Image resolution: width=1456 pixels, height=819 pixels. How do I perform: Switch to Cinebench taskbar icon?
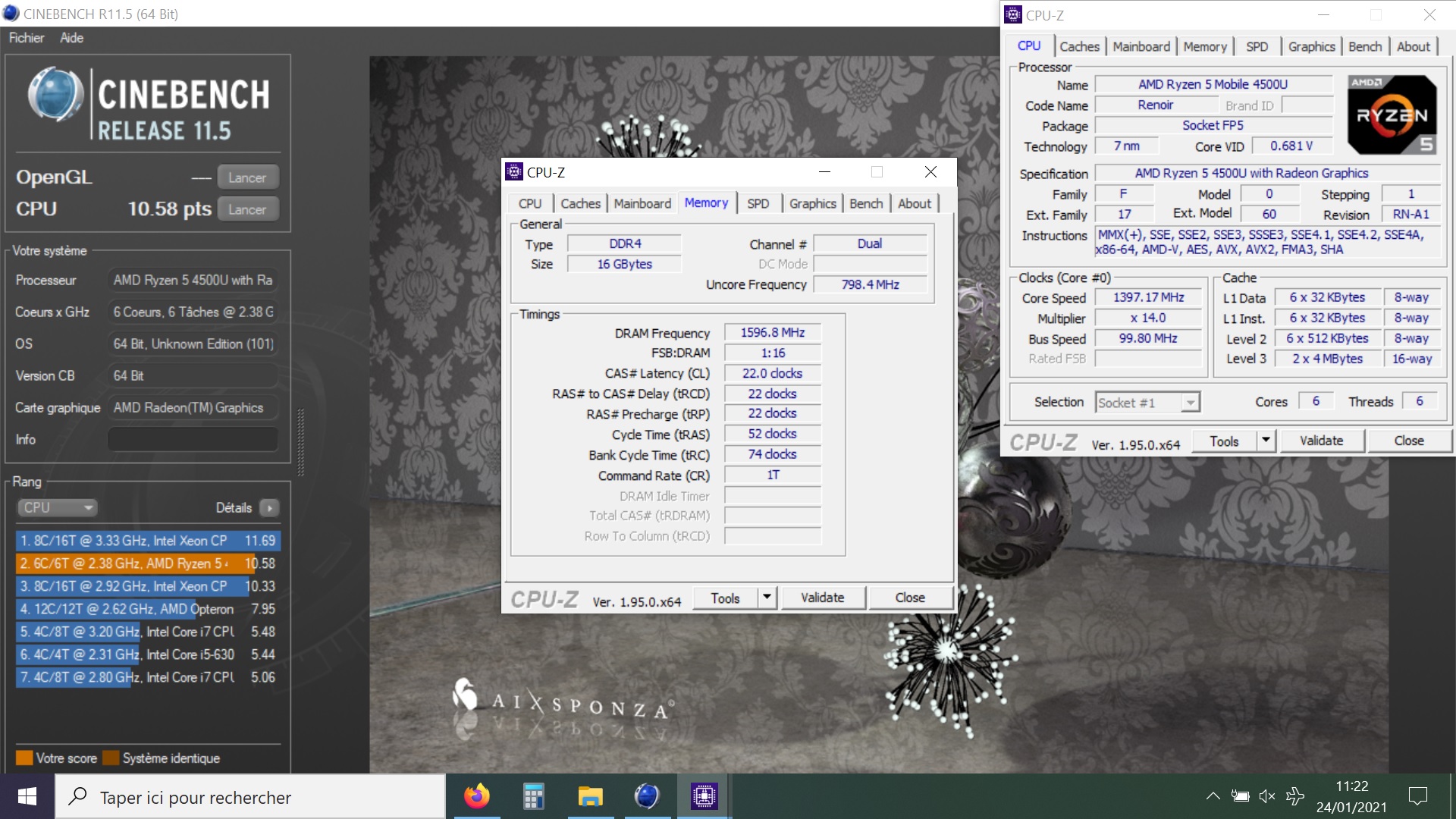click(647, 796)
